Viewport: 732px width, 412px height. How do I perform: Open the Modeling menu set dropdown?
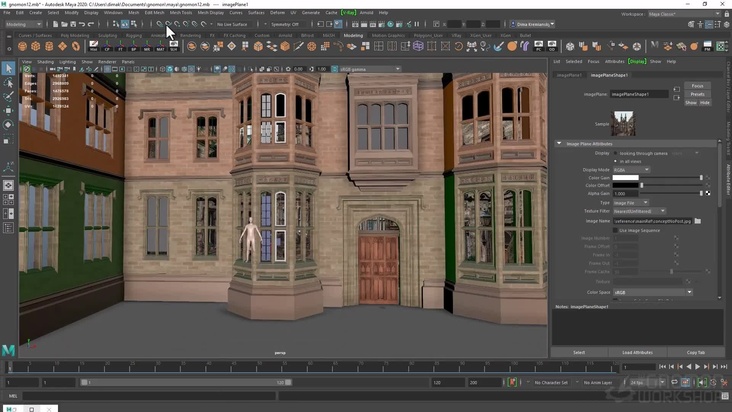(x=23, y=24)
